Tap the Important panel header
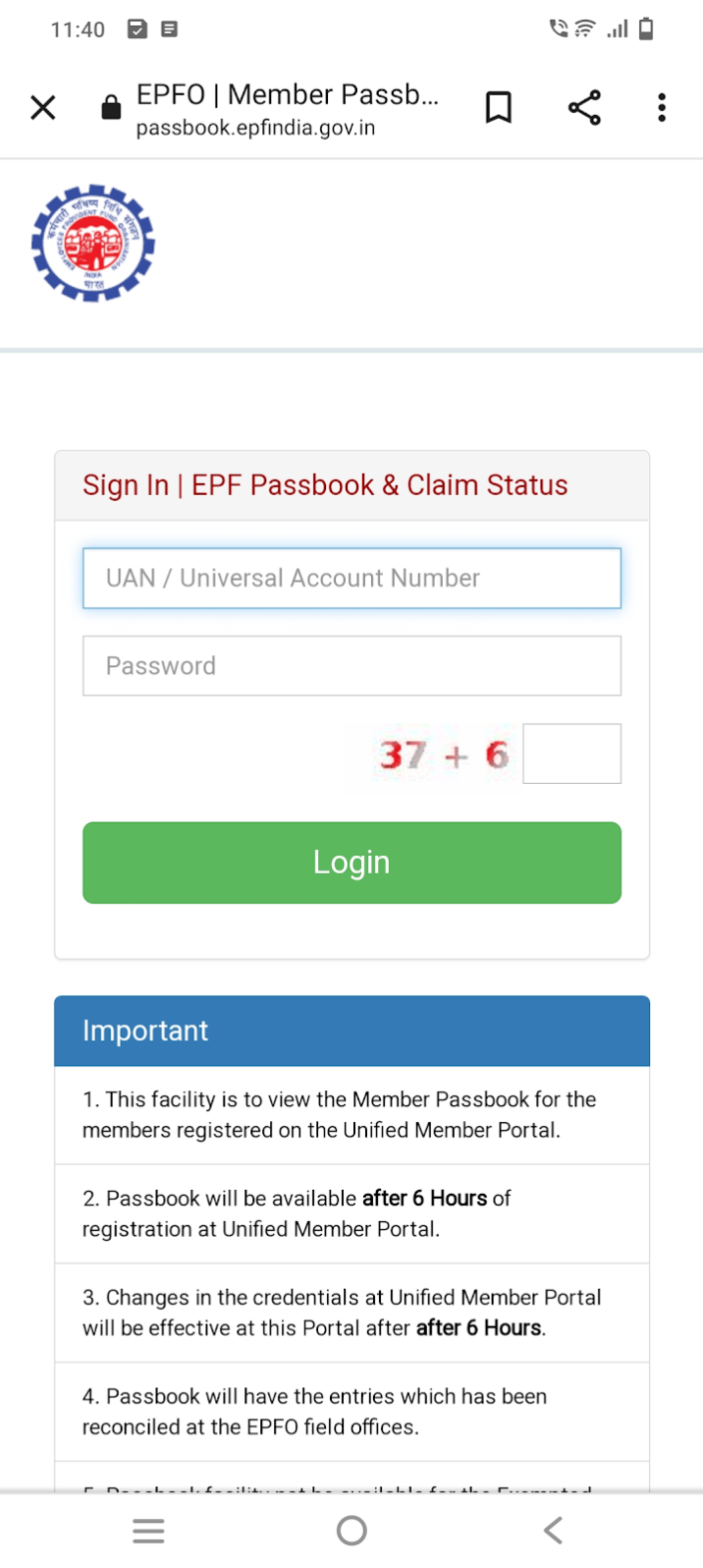 (351, 1031)
